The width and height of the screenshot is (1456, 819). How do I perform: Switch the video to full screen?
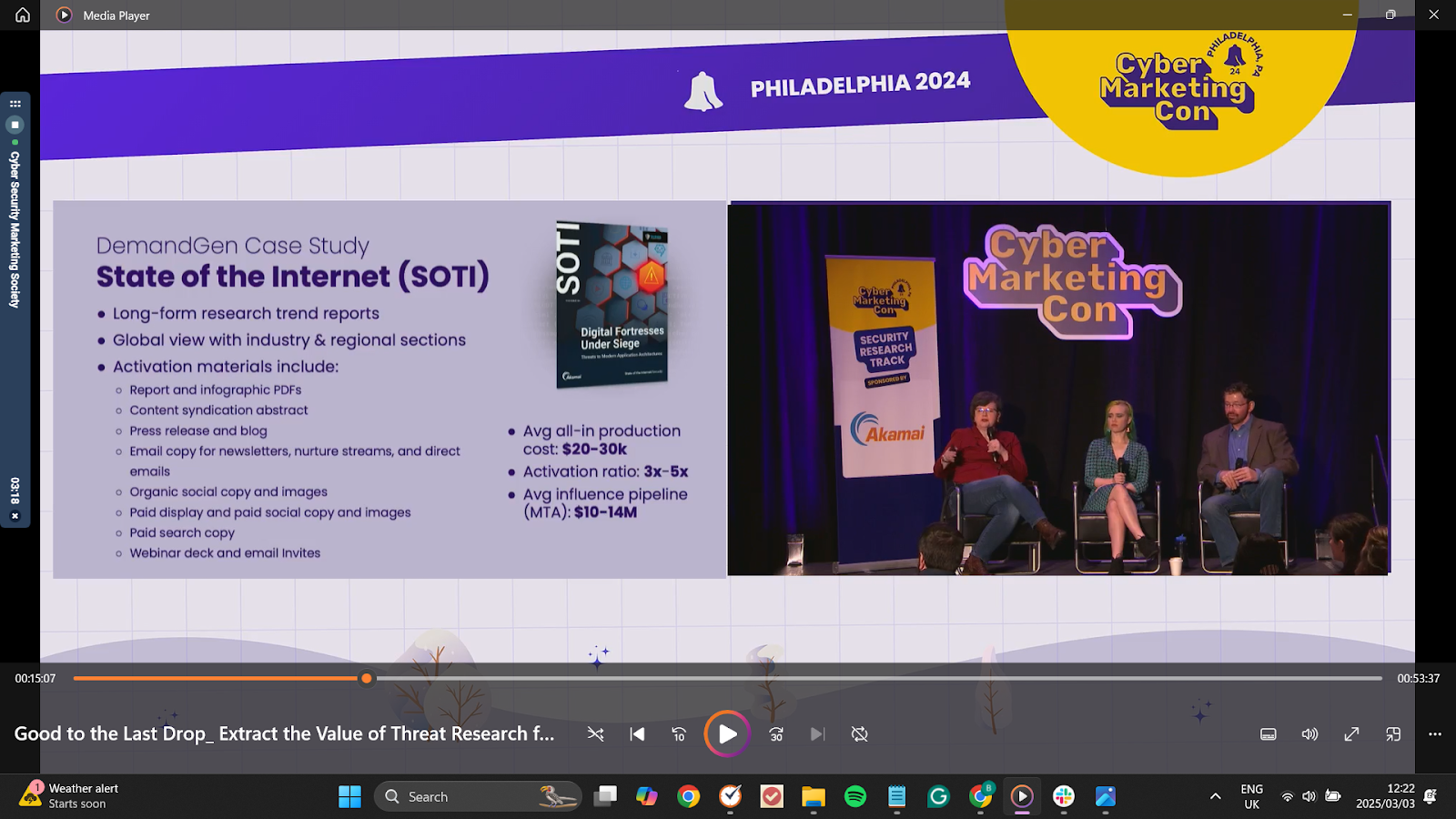click(x=1351, y=733)
